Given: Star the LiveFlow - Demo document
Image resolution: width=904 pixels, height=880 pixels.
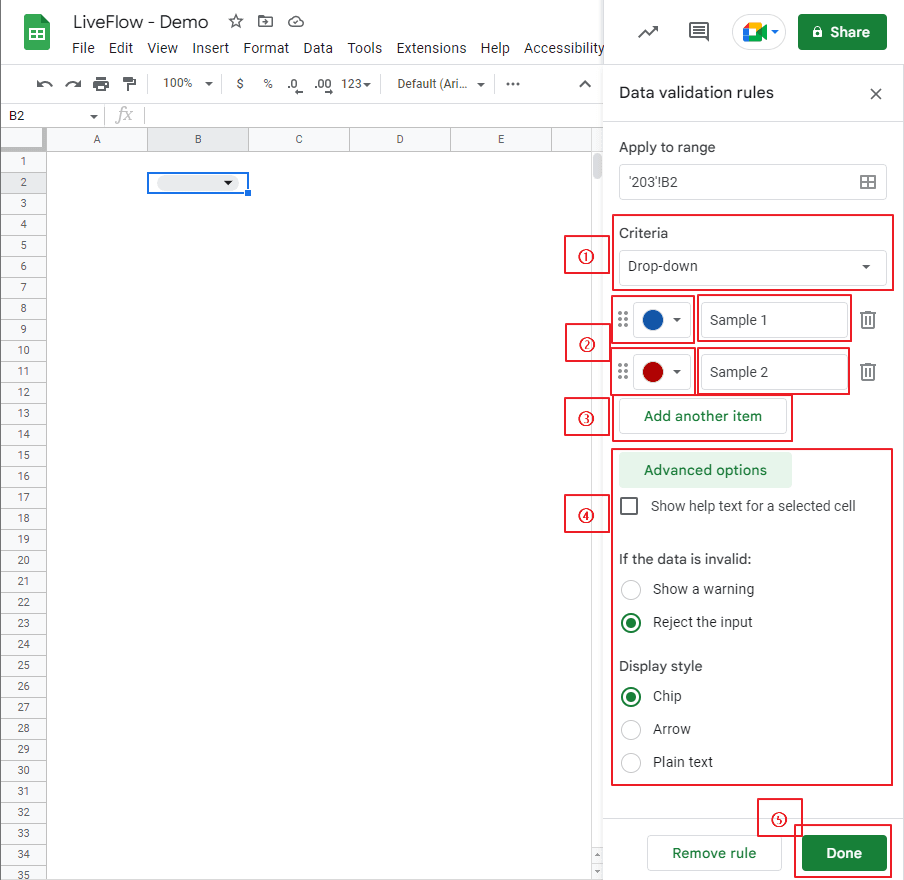Looking at the screenshot, I should click(235, 22).
